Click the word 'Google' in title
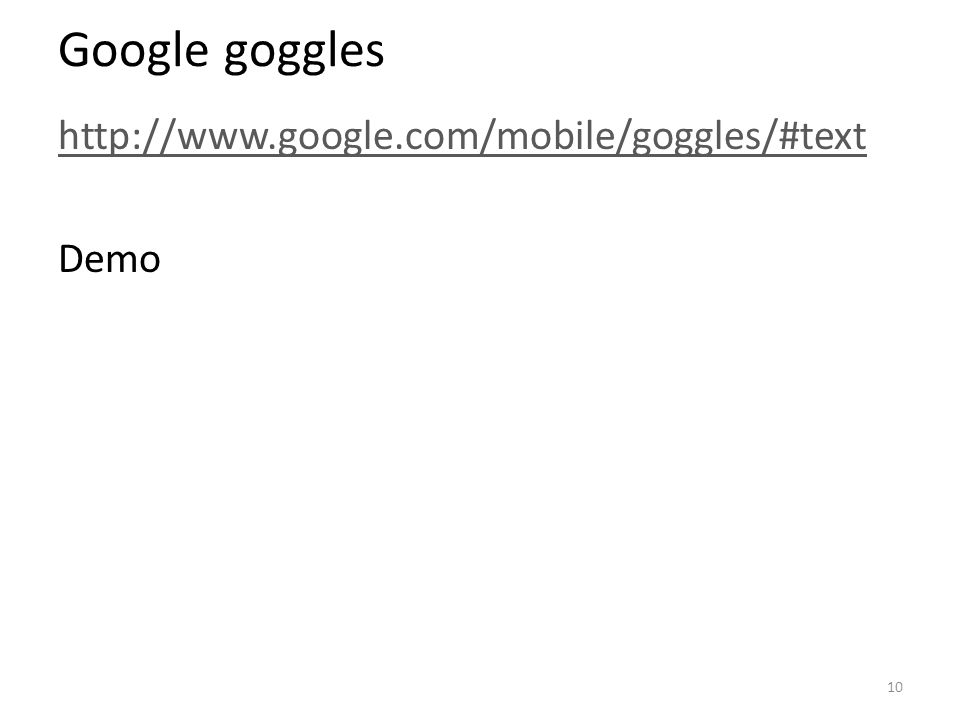This screenshot has height=720, width=960. coord(133,52)
